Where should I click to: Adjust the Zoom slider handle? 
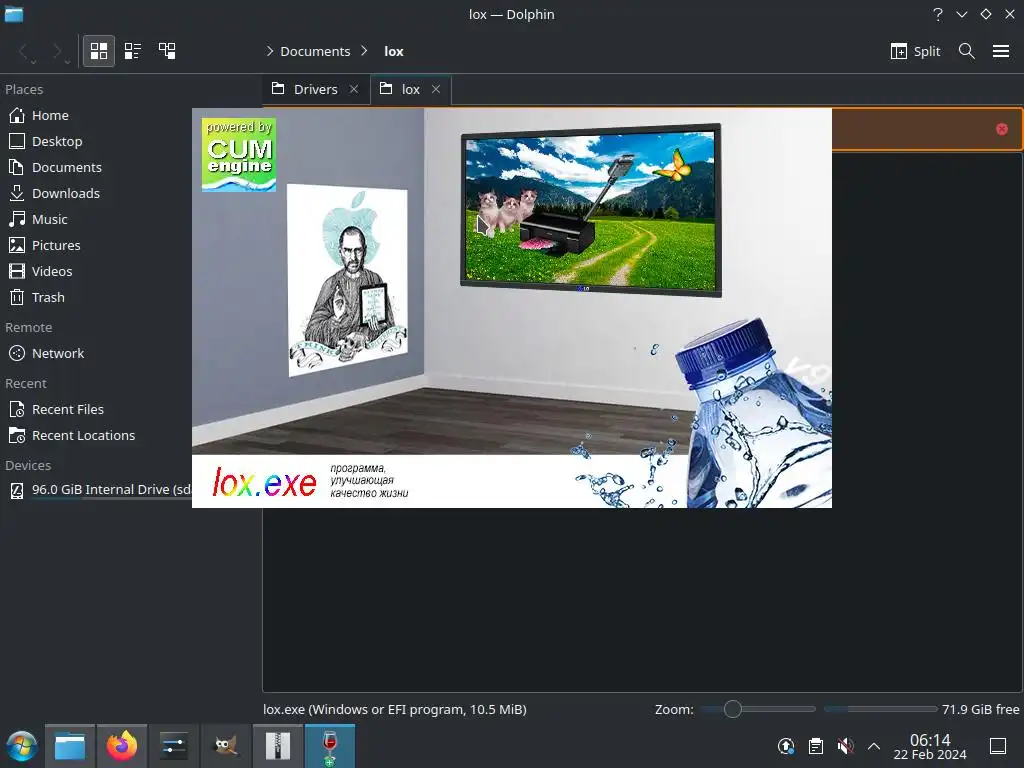(x=733, y=709)
